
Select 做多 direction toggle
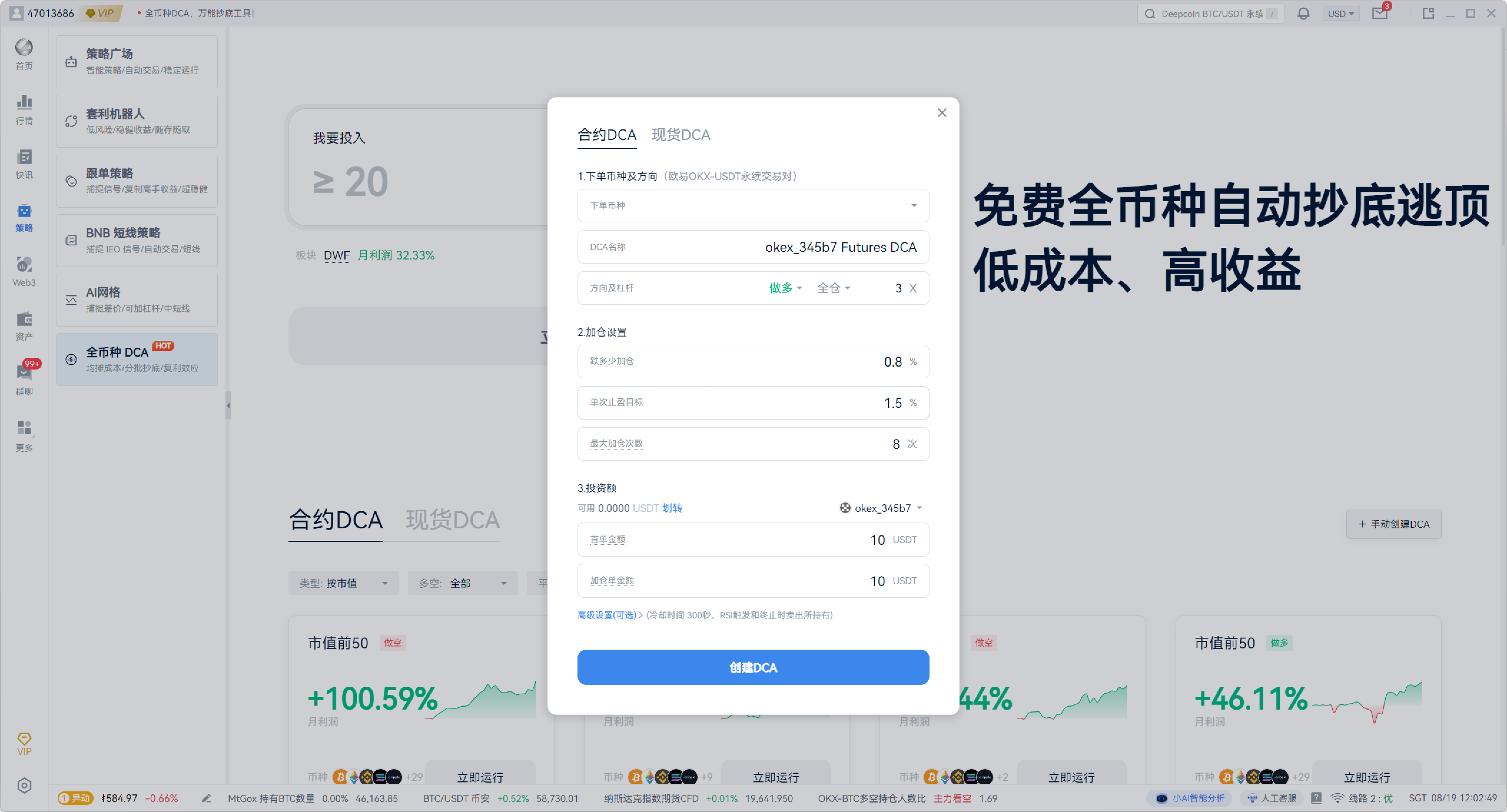click(783, 288)
